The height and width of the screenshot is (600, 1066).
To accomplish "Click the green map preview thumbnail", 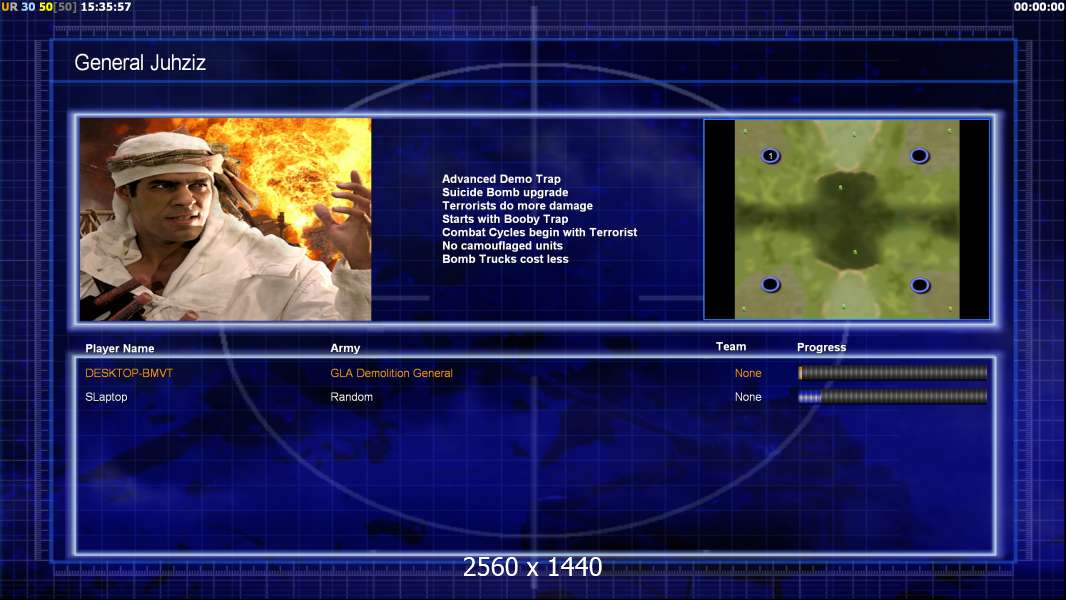I will pyautogui.click(x=847, y=219).
